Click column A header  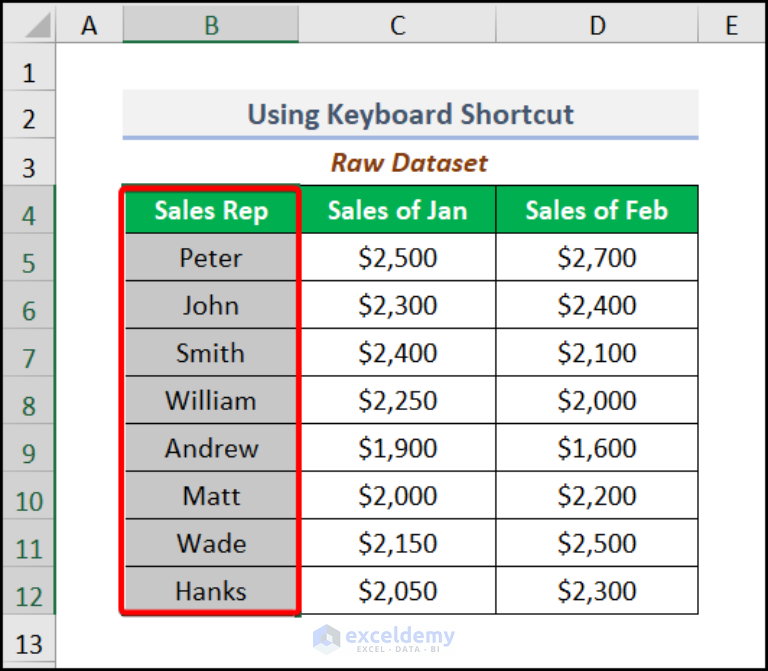pos(89,25)
